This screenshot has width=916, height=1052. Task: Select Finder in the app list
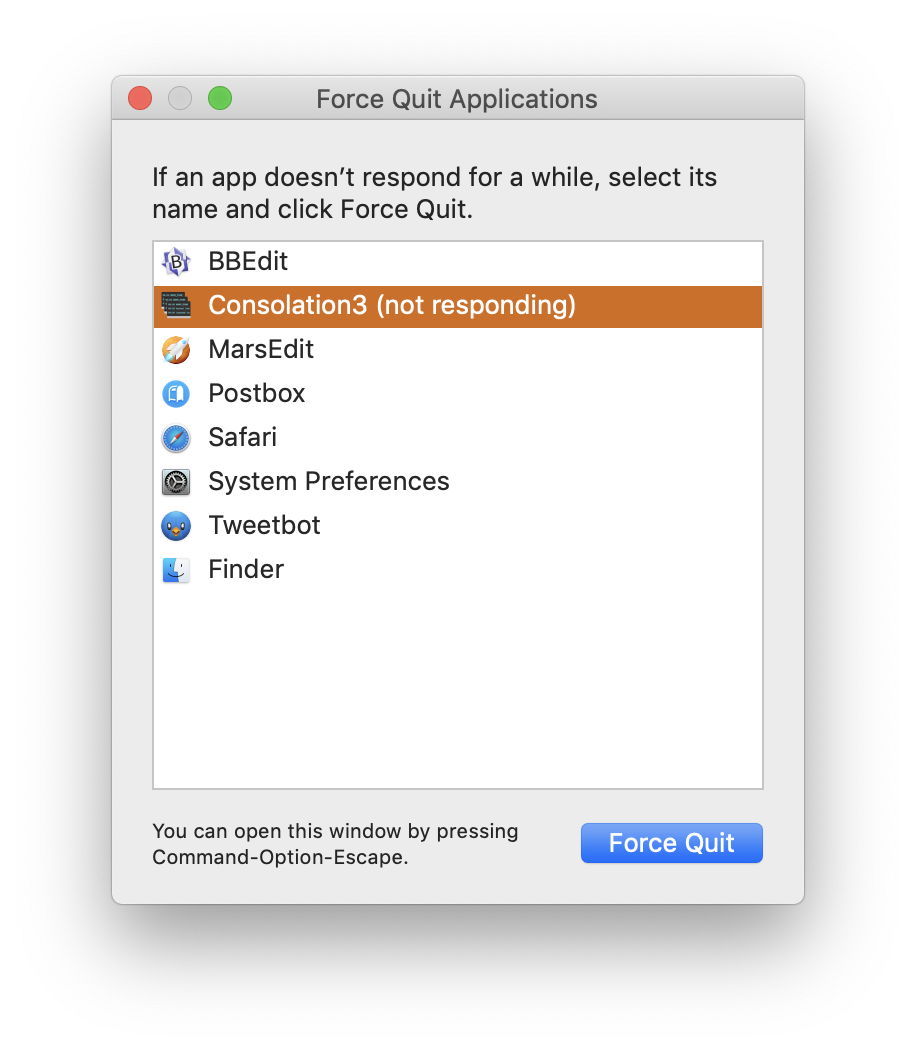(246, 570)
